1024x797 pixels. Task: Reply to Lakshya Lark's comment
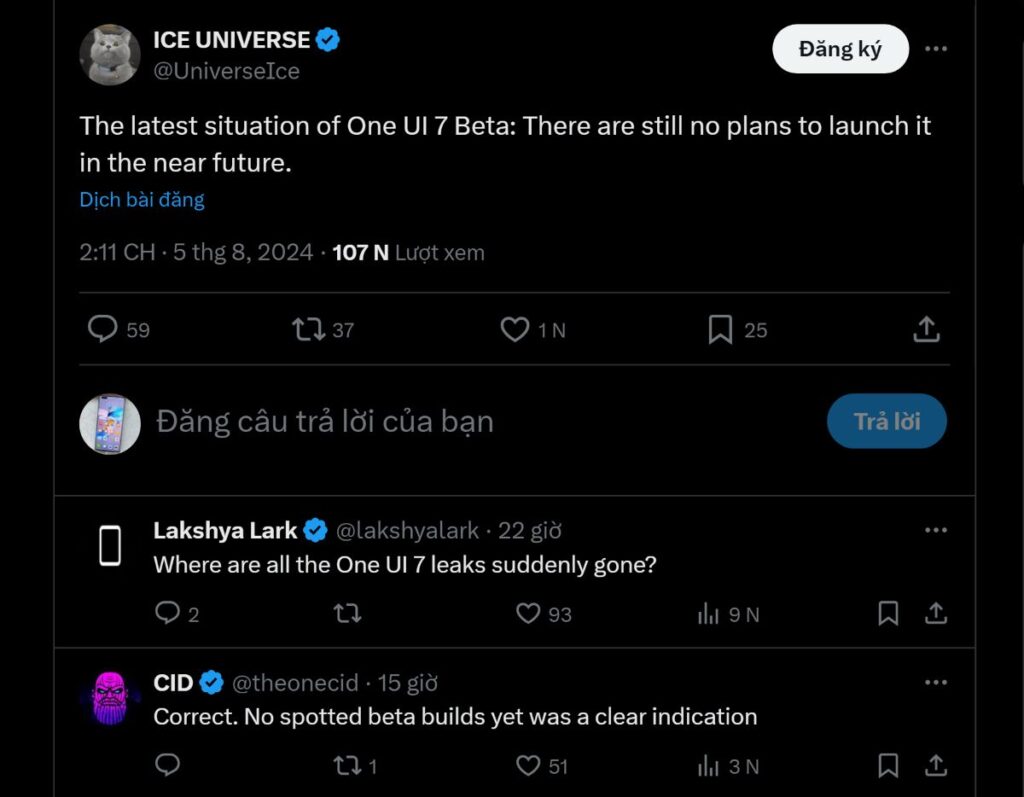pos(168,613)
